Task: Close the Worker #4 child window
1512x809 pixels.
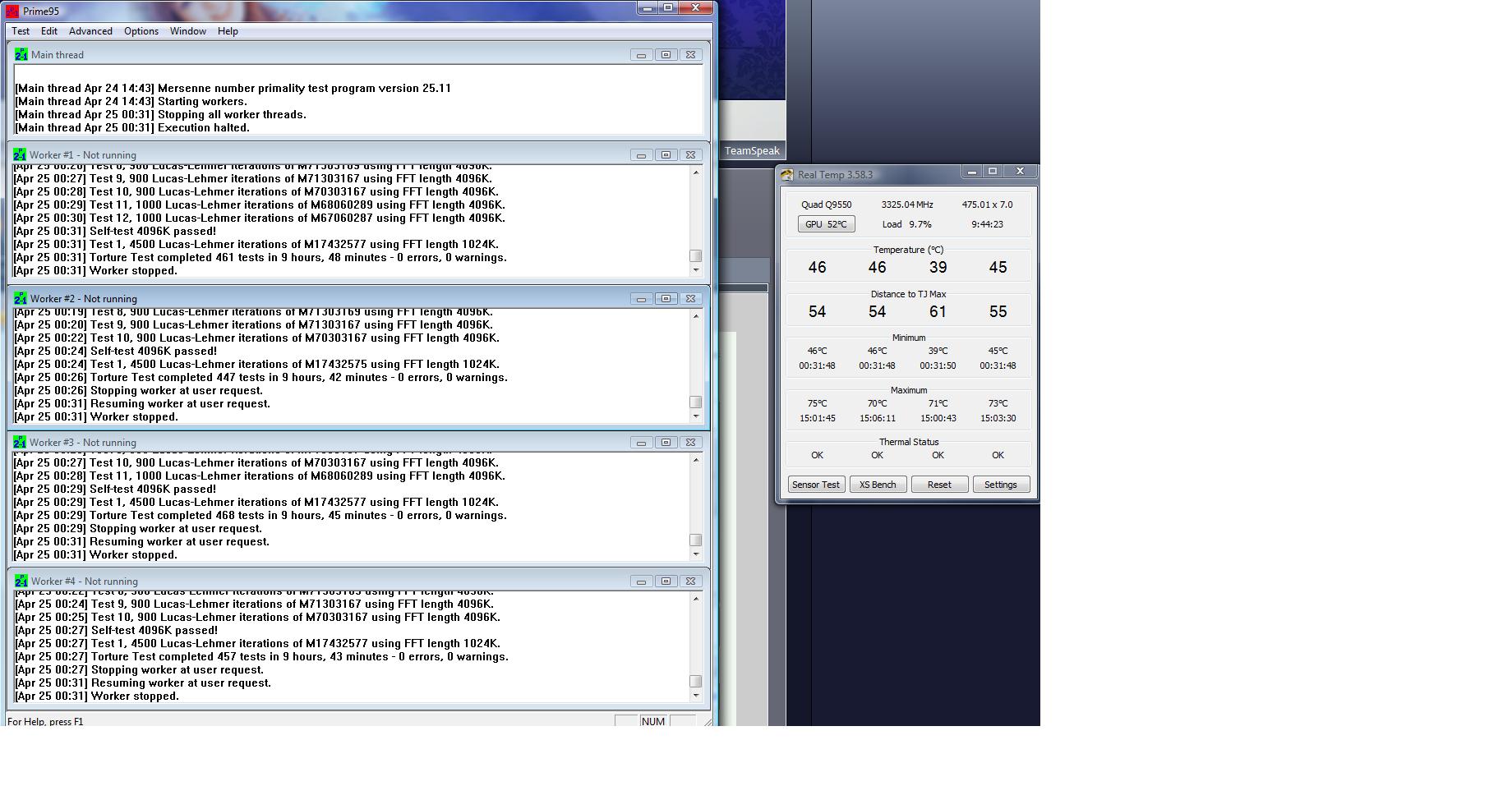Action: click(x=691, y=581)
